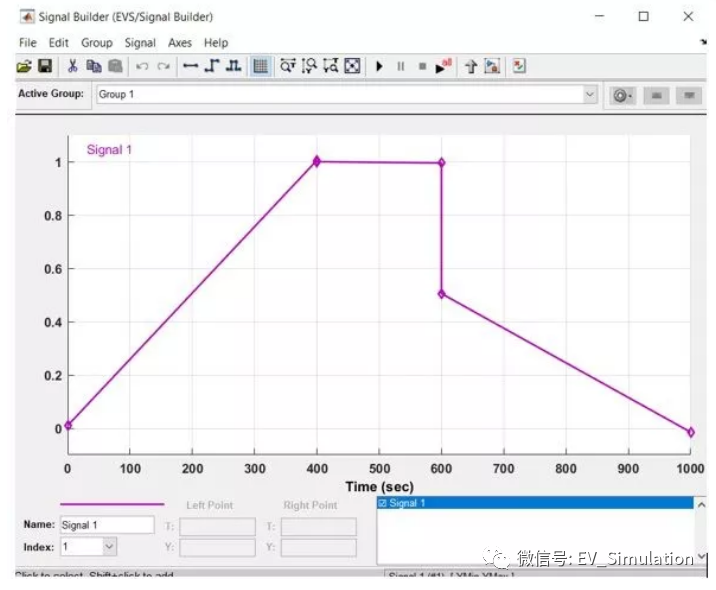Screen dimensions: 716x590
Task: Toggle the snap grid button
Action: (x=261, y=67)
